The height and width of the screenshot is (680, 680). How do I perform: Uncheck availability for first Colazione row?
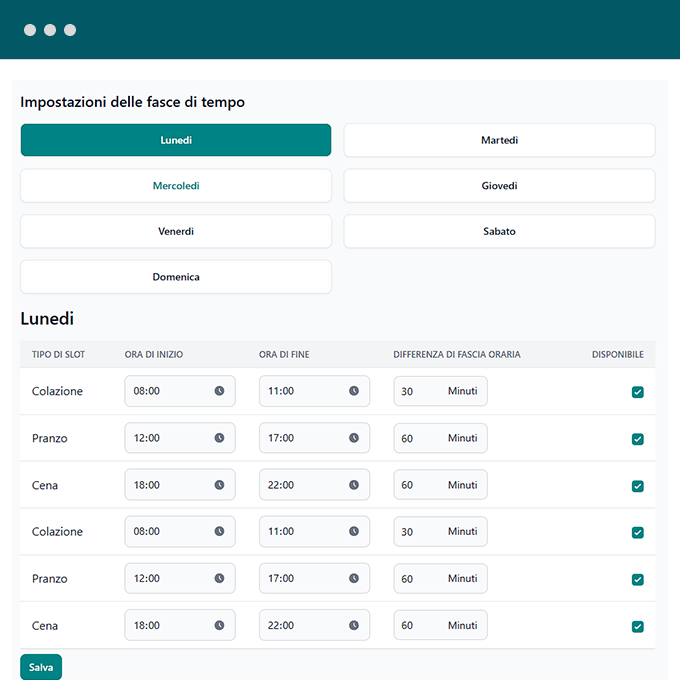[x=637, y=392]
